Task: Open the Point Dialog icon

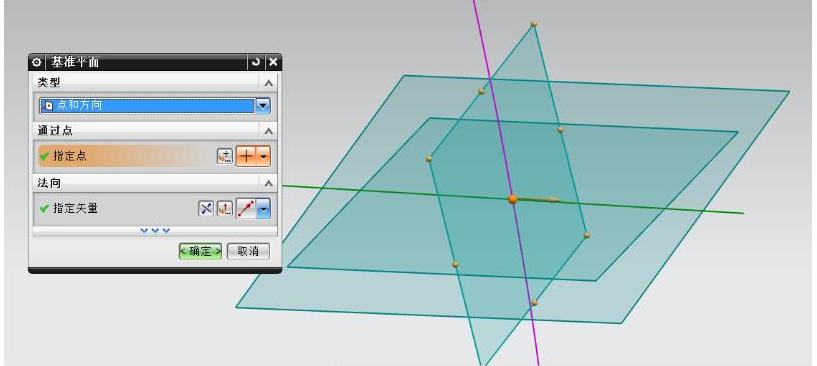Action: coord(225,156)
